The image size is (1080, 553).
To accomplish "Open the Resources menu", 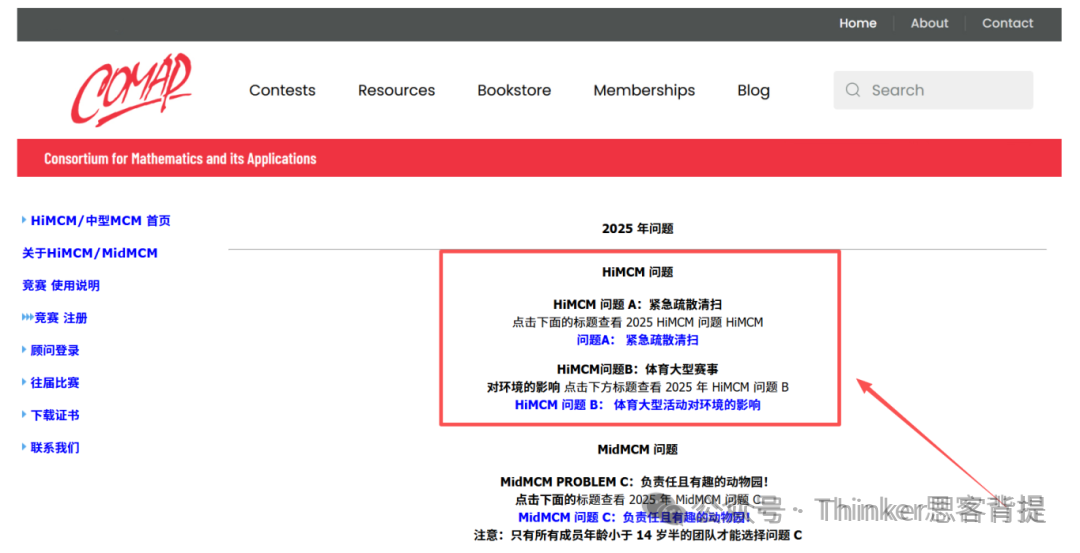I will click(397, 90).
